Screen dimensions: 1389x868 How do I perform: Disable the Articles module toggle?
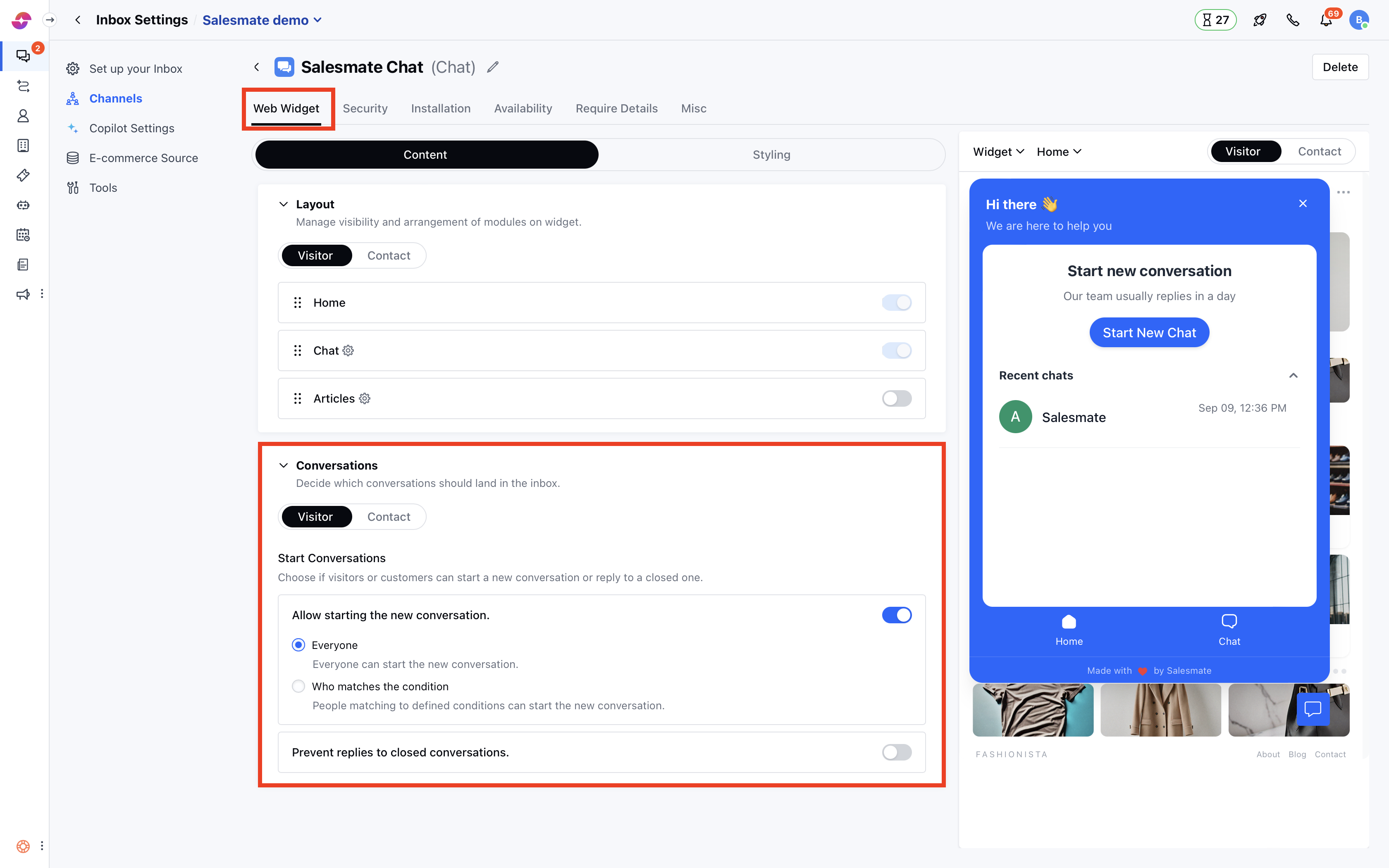[897, 398]
